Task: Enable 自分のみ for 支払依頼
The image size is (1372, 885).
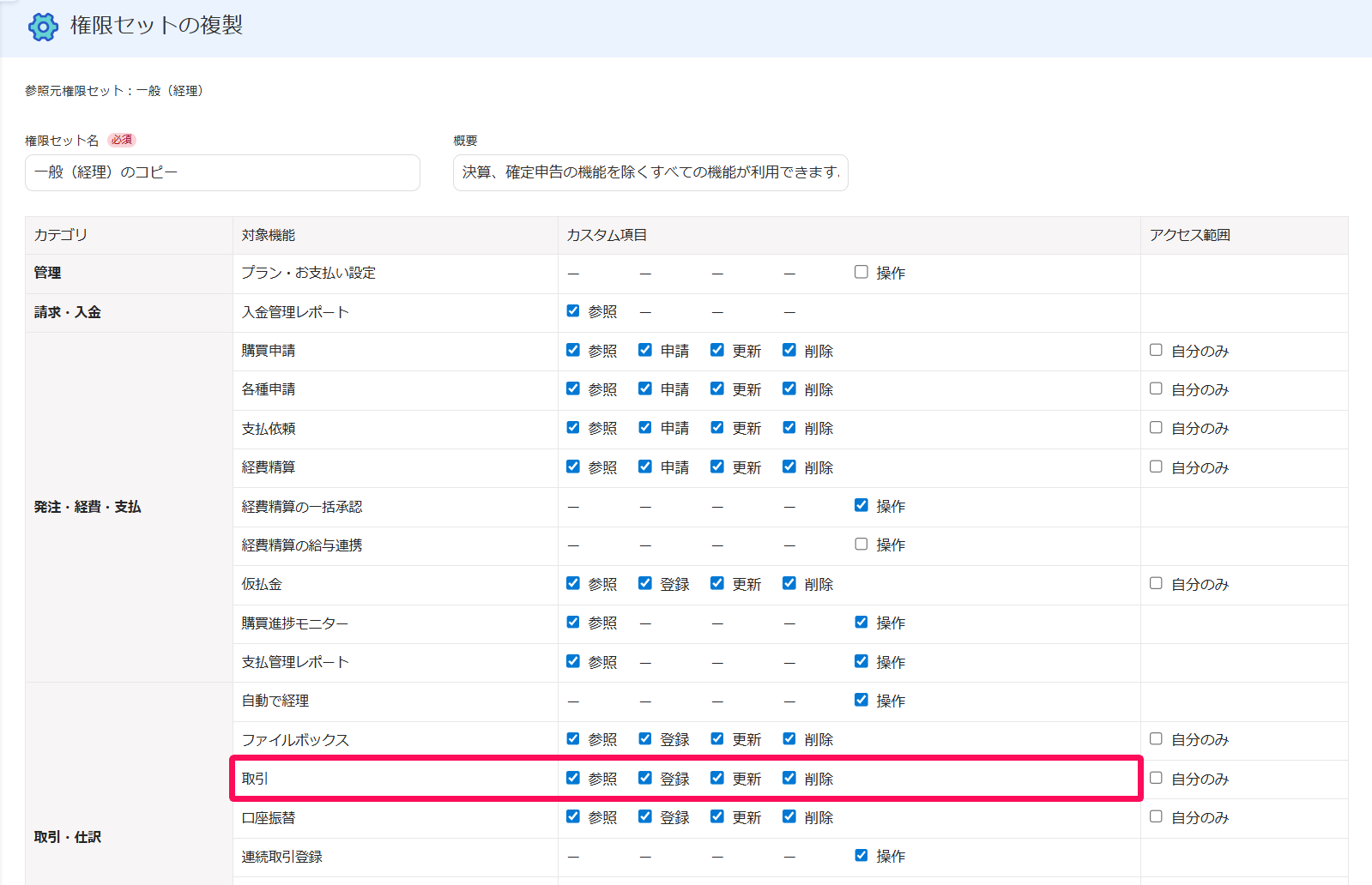Action: [x=1157, y=427]
